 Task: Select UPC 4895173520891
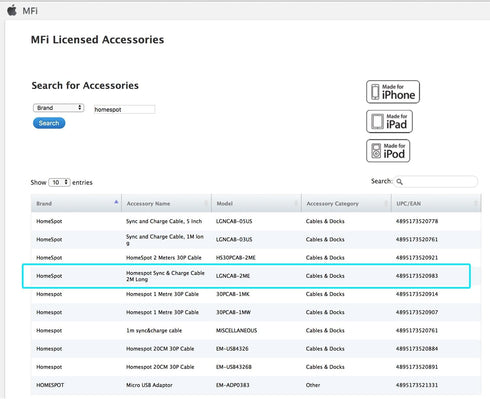click(417, 367)
